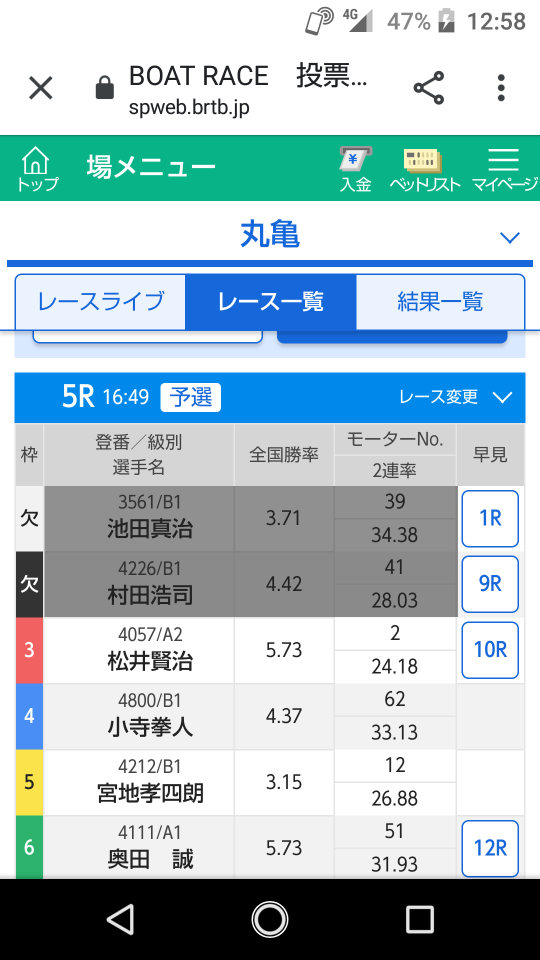
Task: Open the ベットリスト bet list icon
Action: tap(425, 168)
